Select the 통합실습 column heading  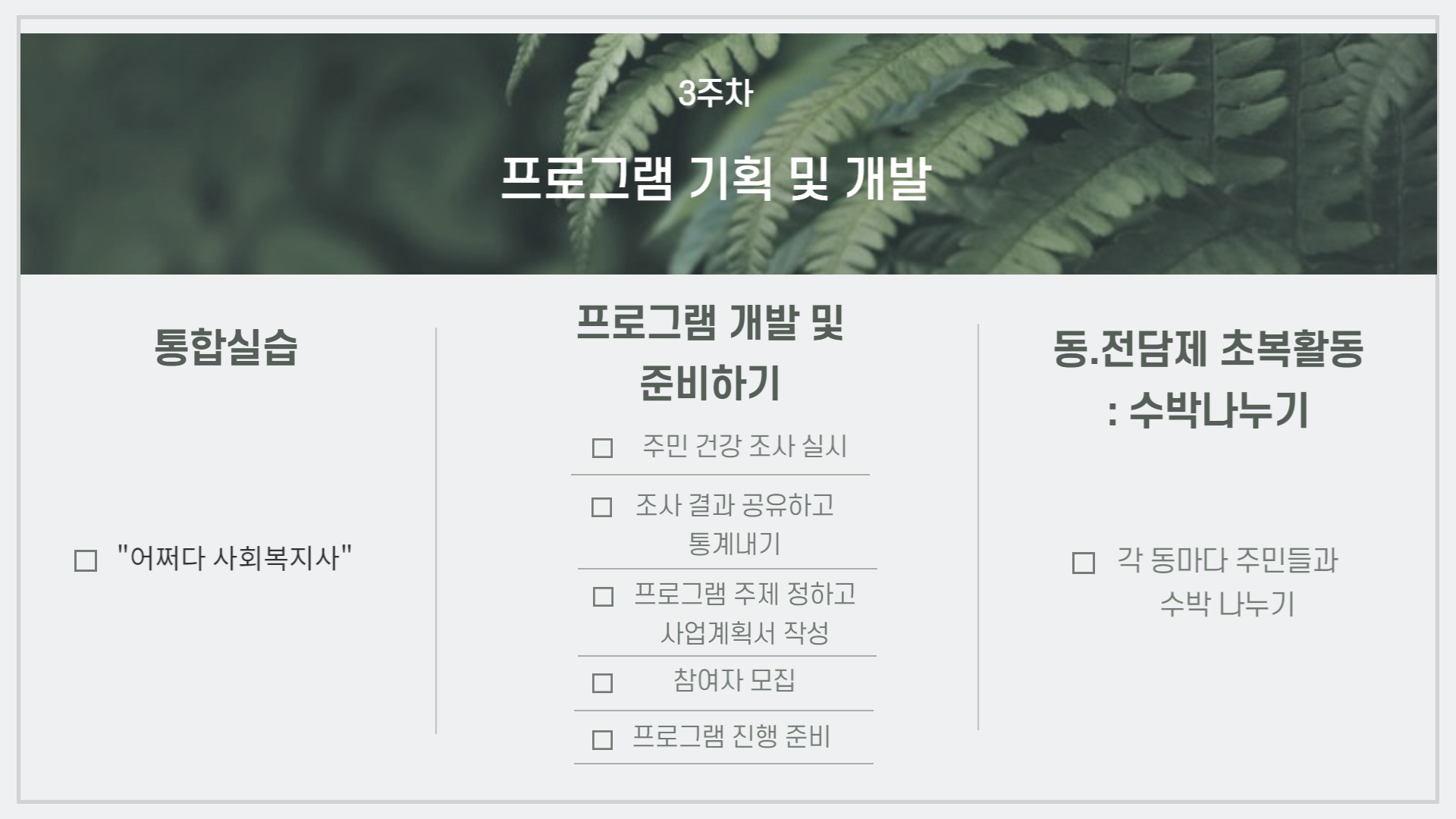[226, 348]
